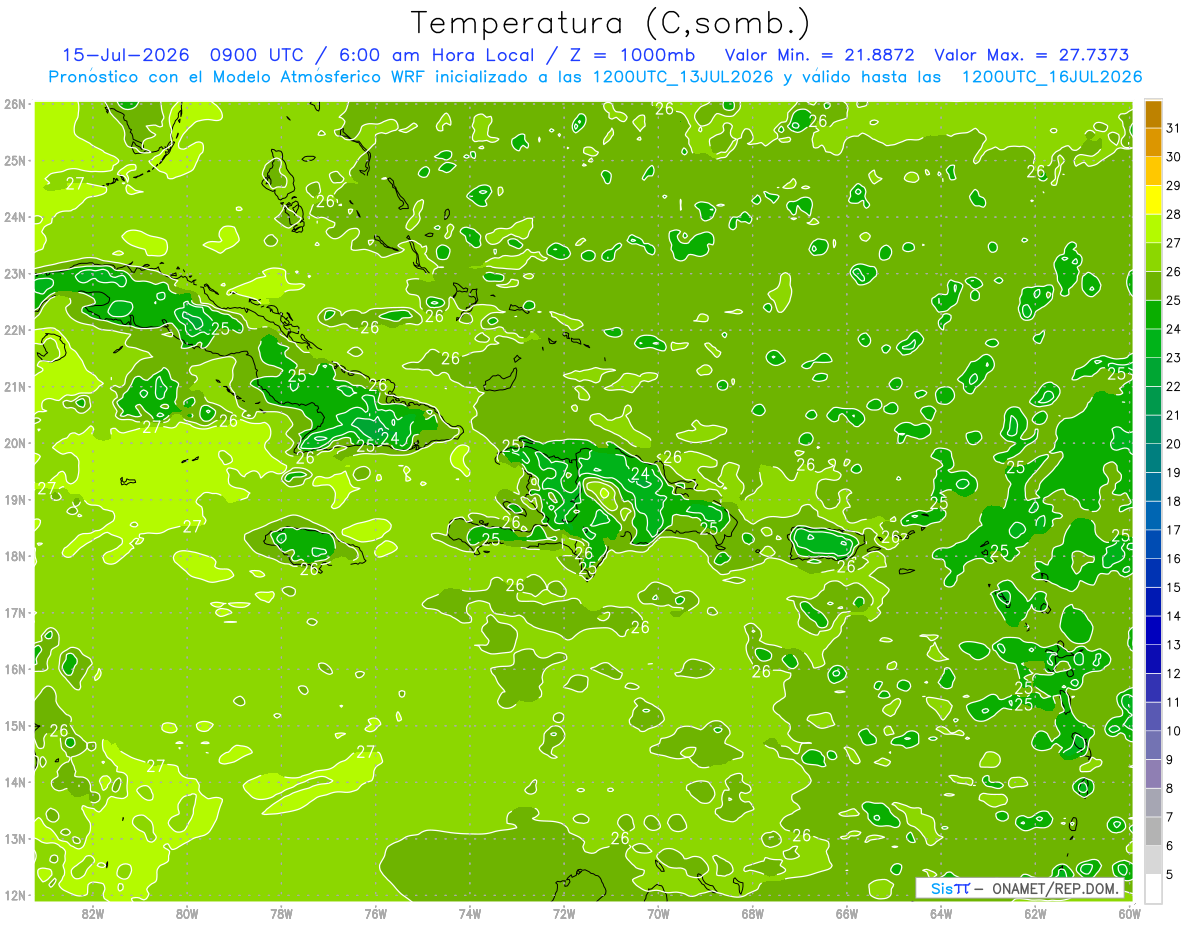This screenshot has width=1200, height=927.
Task: Click the 68W longitude axis label
Action: pos(753,913)
